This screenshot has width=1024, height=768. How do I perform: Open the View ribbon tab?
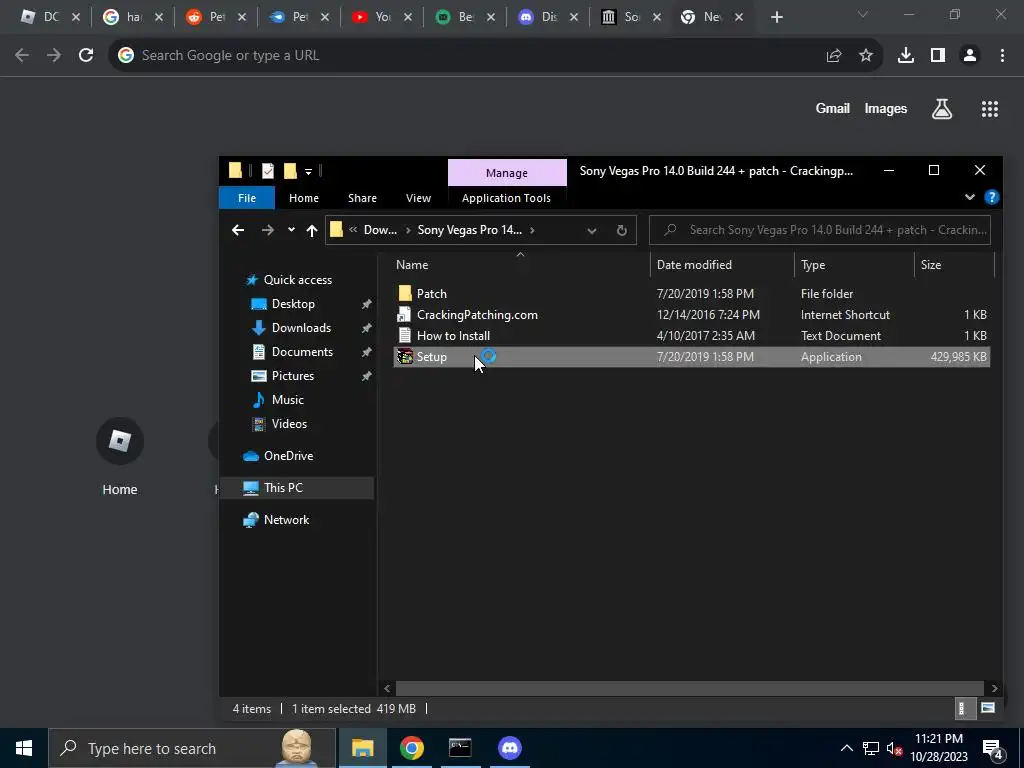pyautogui.click(x=419, y=198)
